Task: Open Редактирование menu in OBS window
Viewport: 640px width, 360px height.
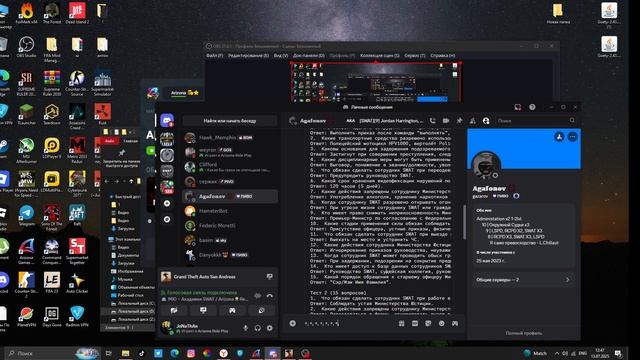Action: tap(248, 56)
